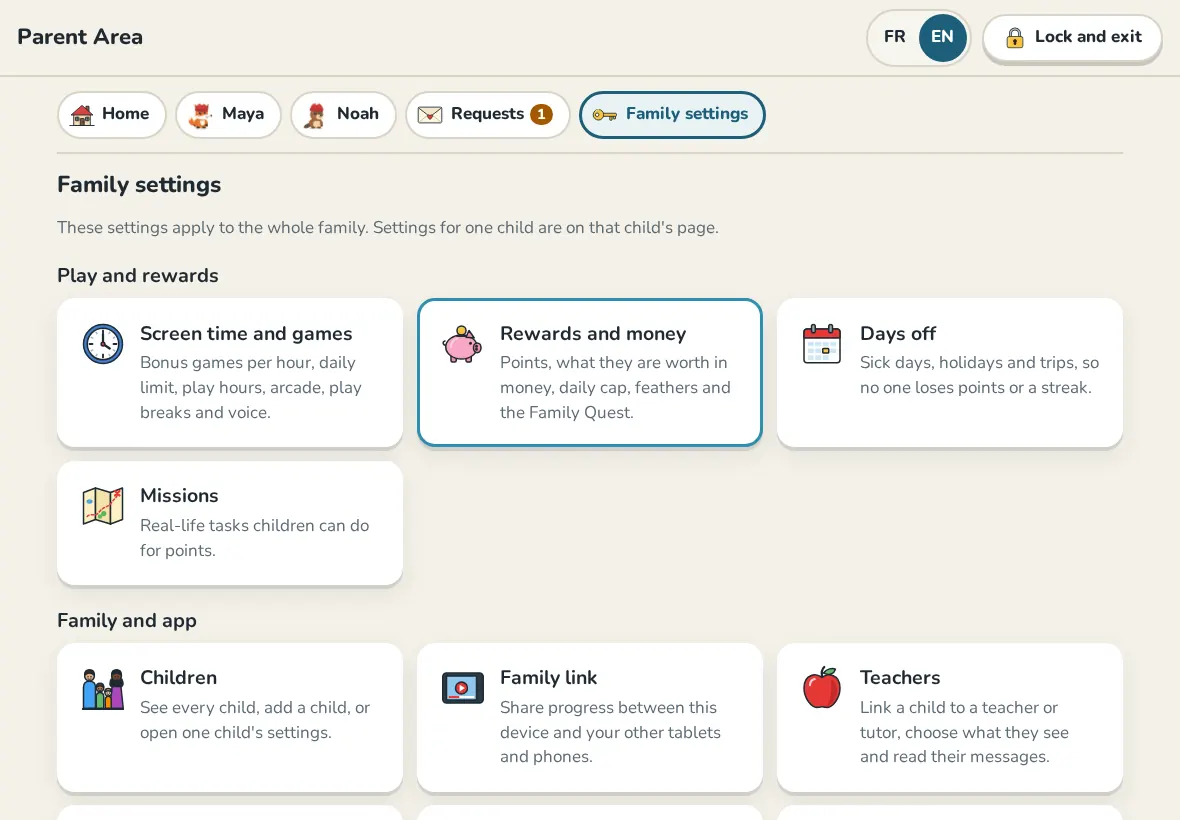Click the description starting 'Sick days, holidays and trips'
Image resolution: width=1180 pixels, height=820 pixels.
tap(980, 375)
